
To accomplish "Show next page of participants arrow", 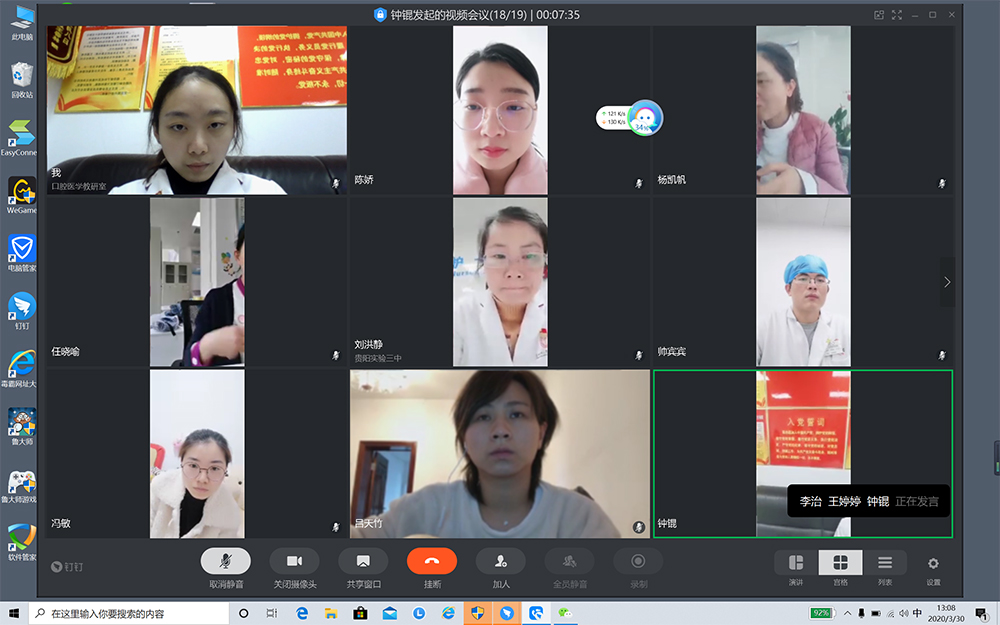I will (x=947, y=282).
